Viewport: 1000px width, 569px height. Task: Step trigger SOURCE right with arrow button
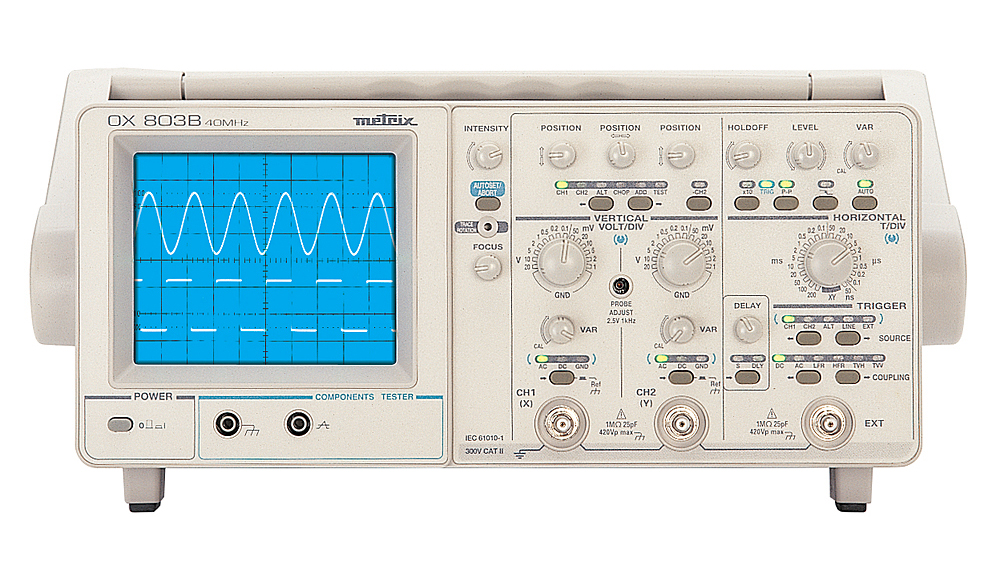[x=848, y=338]
